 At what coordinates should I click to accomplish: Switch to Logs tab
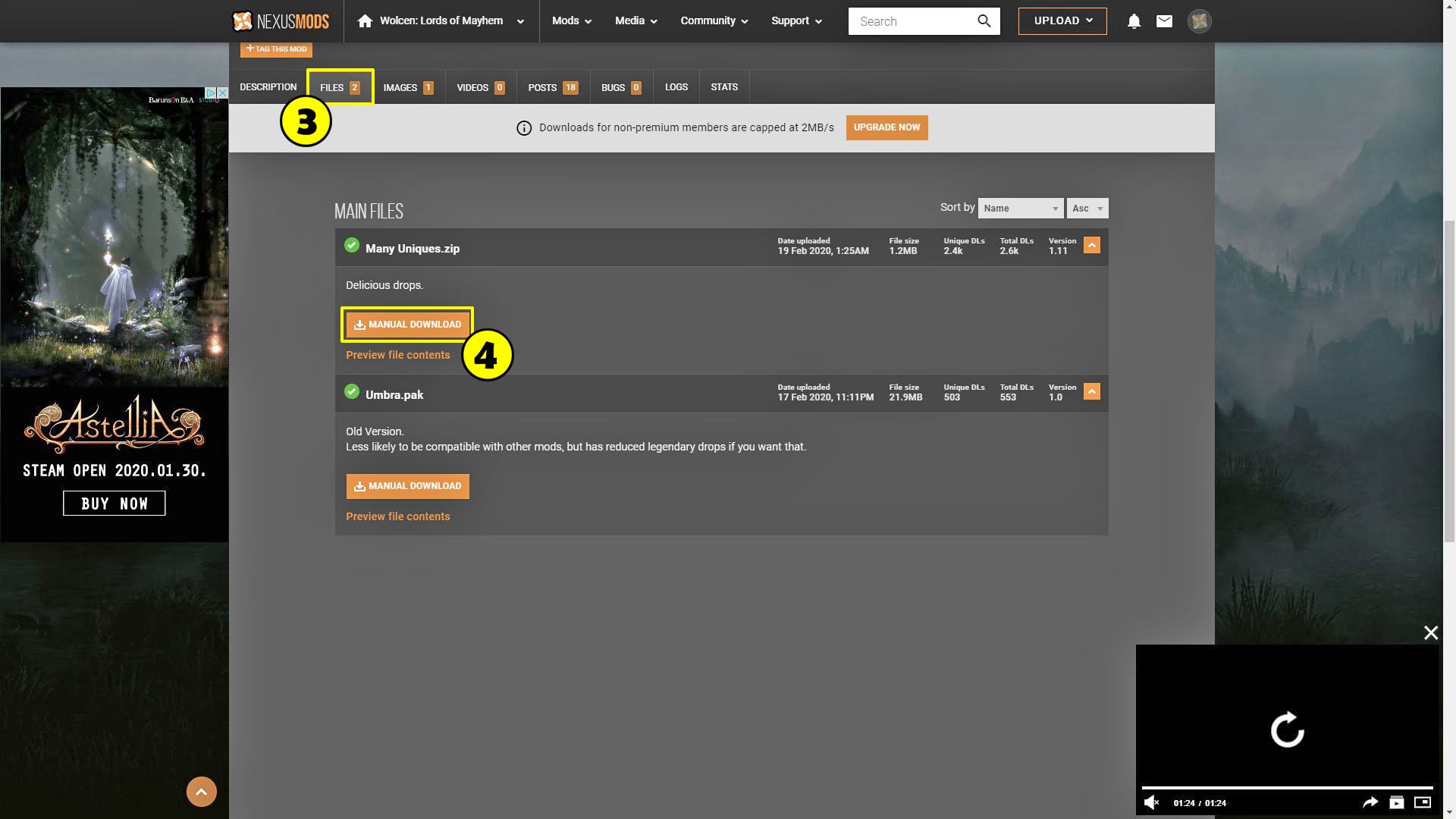tap(676, 87)
